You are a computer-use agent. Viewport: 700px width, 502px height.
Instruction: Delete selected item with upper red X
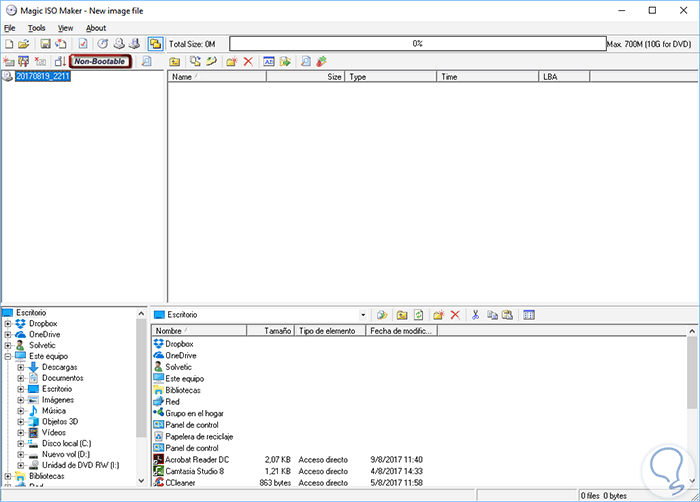248,62
